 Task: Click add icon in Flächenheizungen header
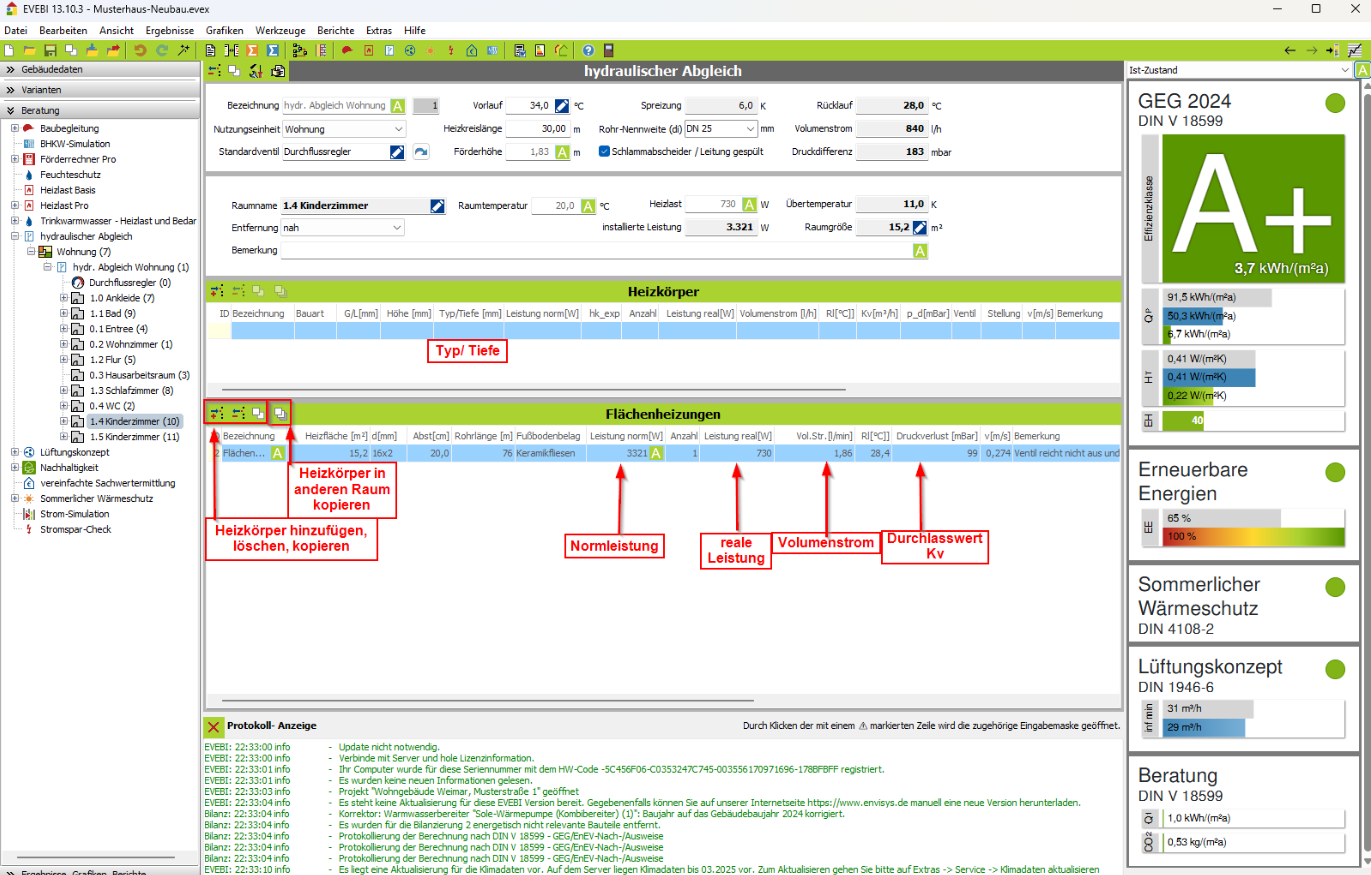(x=216, y=412)
